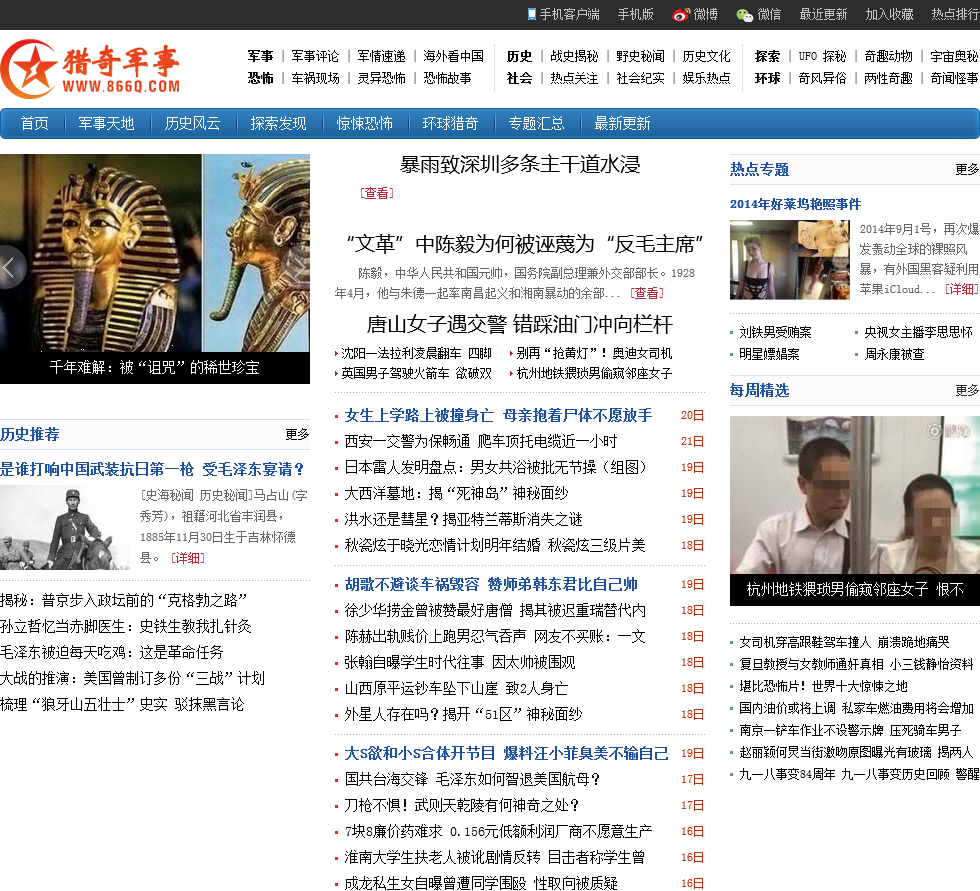Screen dimensions: 980x891
Task: Open the 野史秘闻 header link
Action: 641,56
